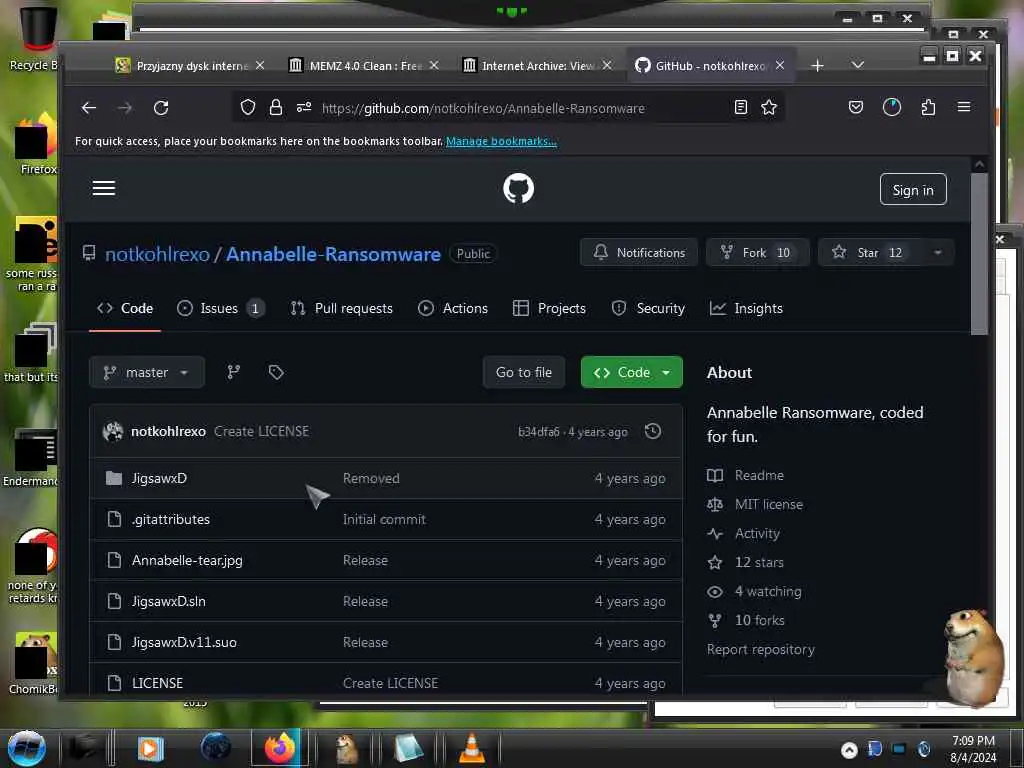Bookmark this page with the star icon
Image resolution: width=1024 pixels, height=768 pixels.
tap(769, 107)
